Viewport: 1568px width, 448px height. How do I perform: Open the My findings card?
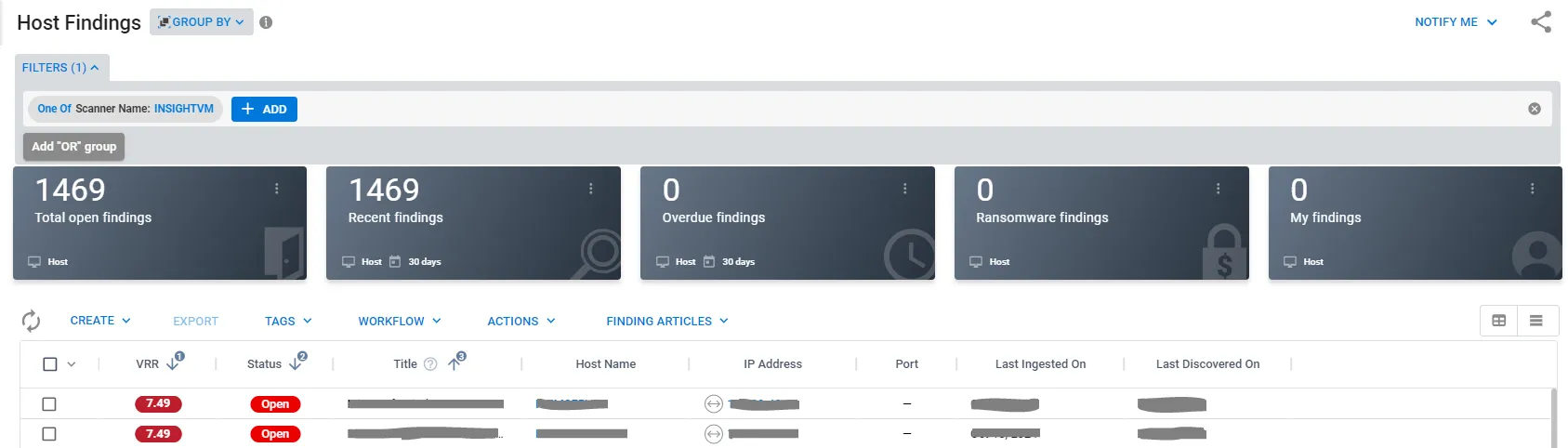click(x=1416, y=223)
